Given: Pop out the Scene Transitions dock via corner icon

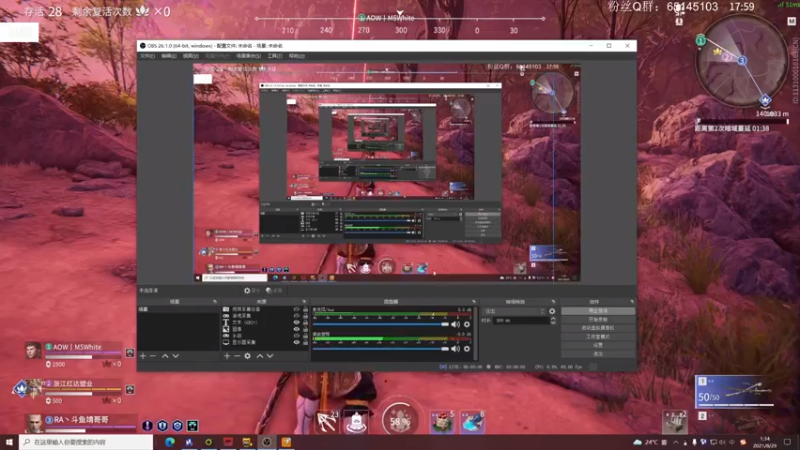Looking at the screenshot, I should (553, 302).
